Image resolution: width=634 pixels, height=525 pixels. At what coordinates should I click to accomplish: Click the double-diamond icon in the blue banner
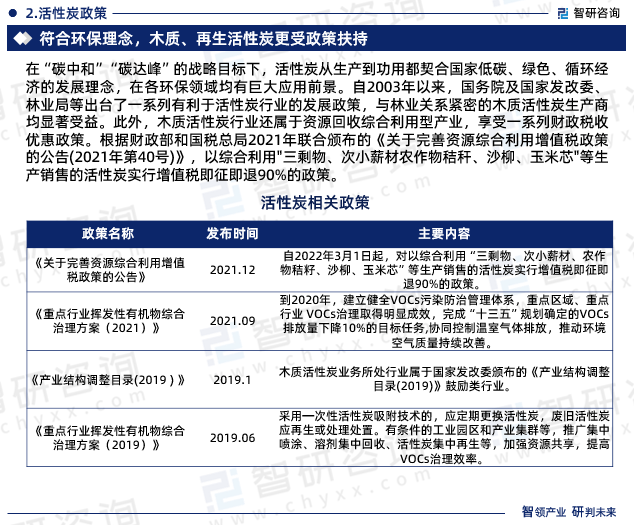[x=23, y=38]
